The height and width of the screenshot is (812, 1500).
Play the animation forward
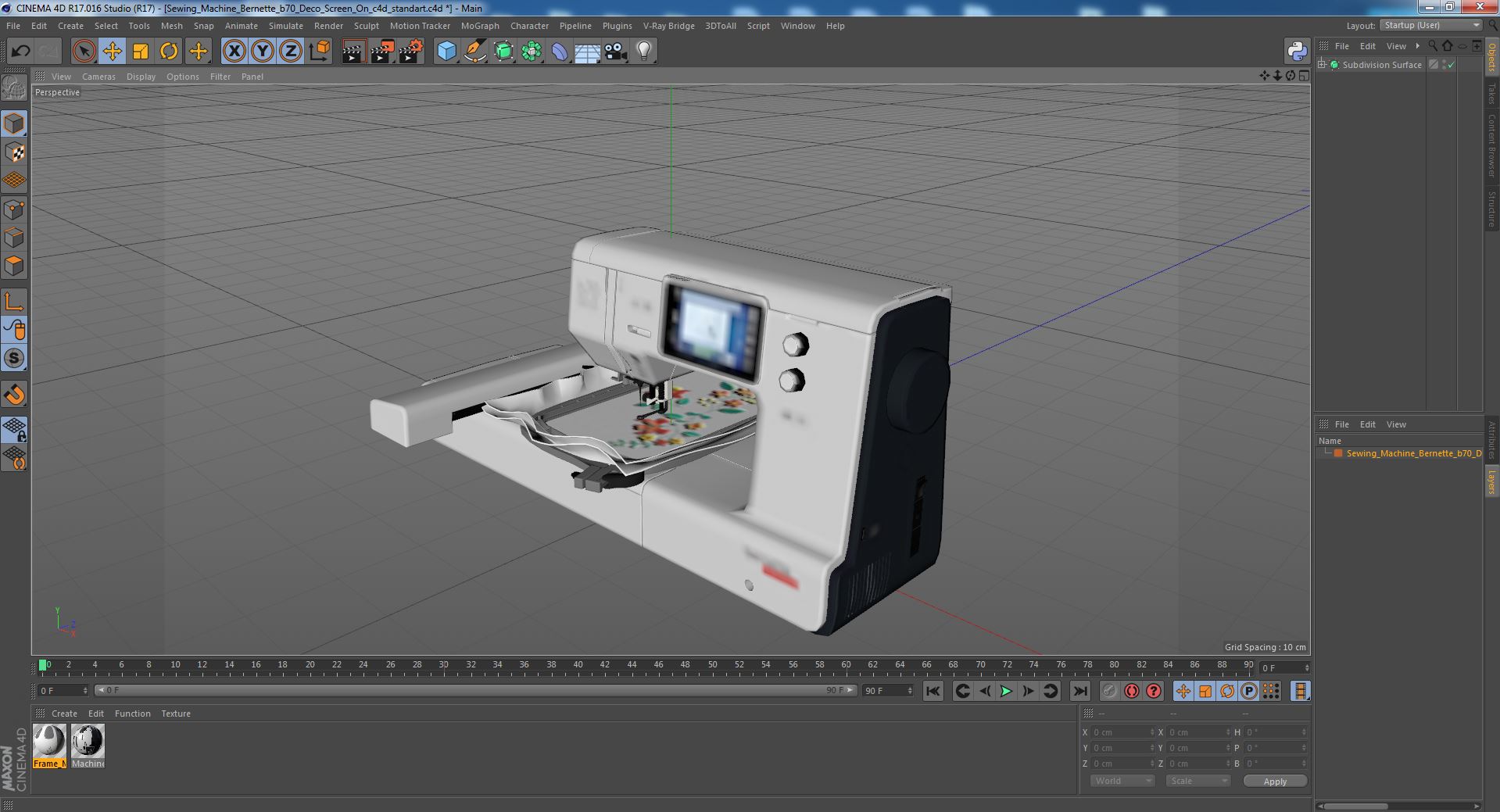tap(1007, 691)
